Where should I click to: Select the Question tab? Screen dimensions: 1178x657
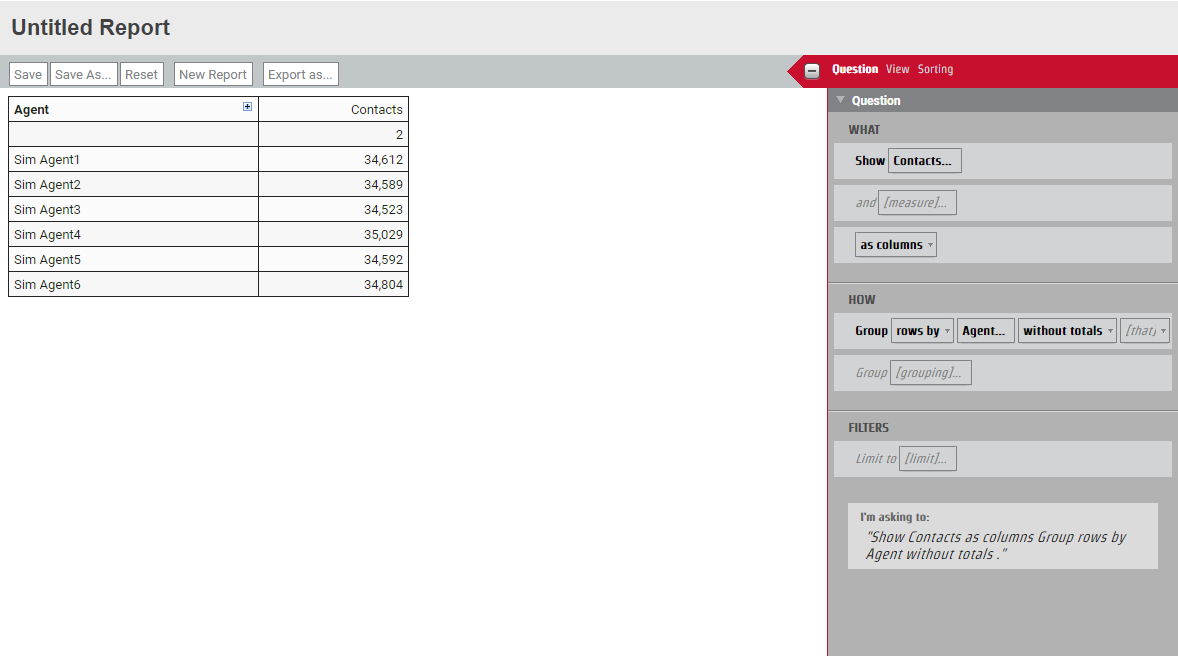click(855, 69)
